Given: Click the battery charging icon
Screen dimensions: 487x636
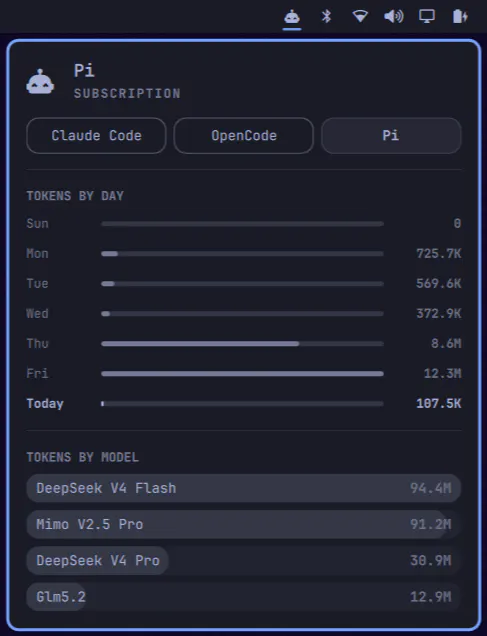Looking at the screenshot, I should [x=460, y=17].
